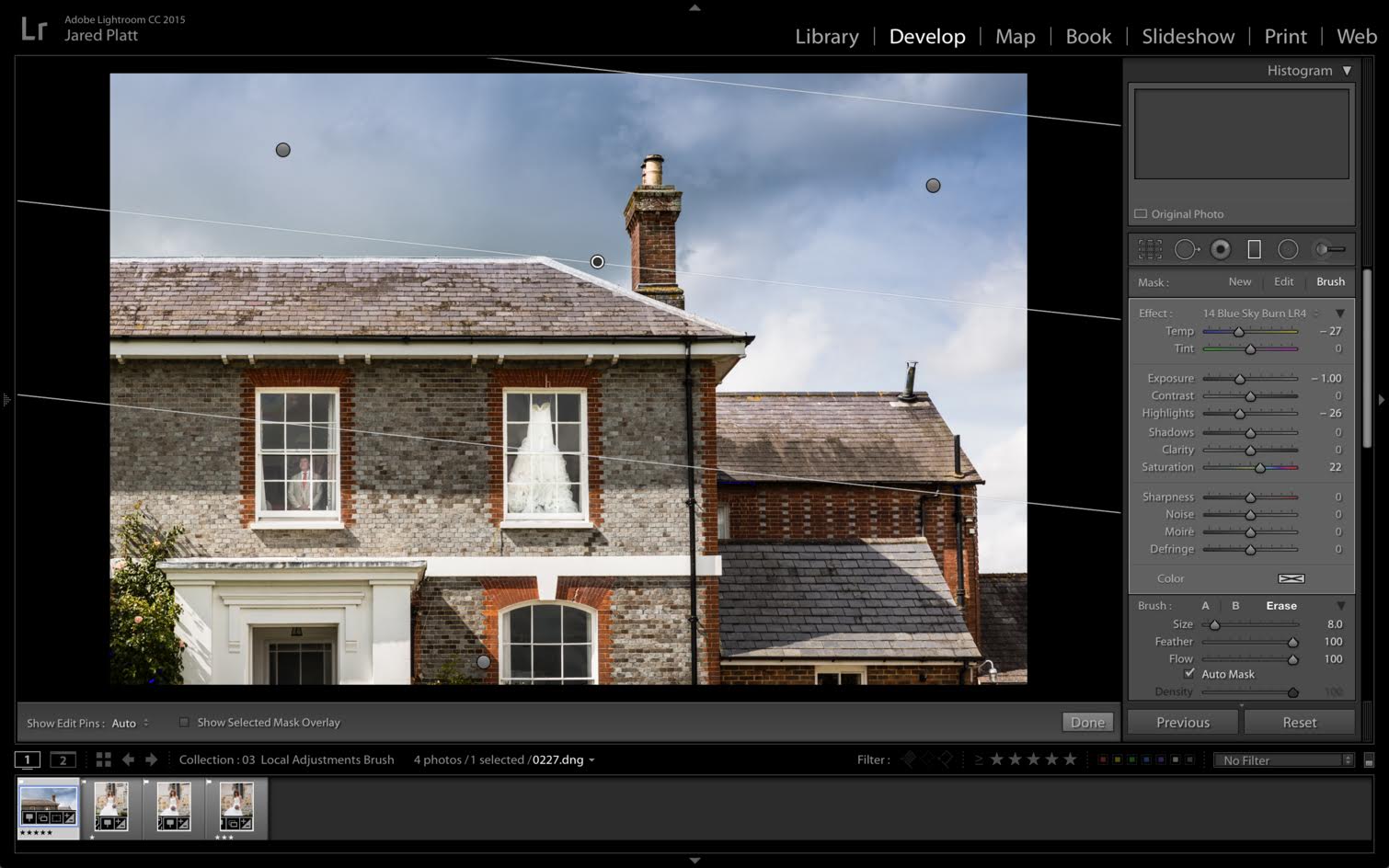Select the second bride thumbnail in filmstrip
Image resolution: width=1389 pixels, height=868 pixels.
(x=174, y=806)
